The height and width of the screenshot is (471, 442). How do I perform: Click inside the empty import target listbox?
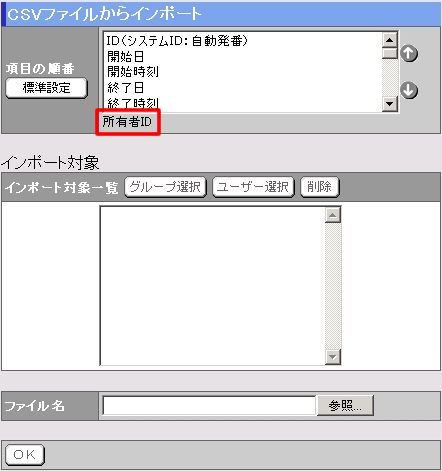(213, 286)
